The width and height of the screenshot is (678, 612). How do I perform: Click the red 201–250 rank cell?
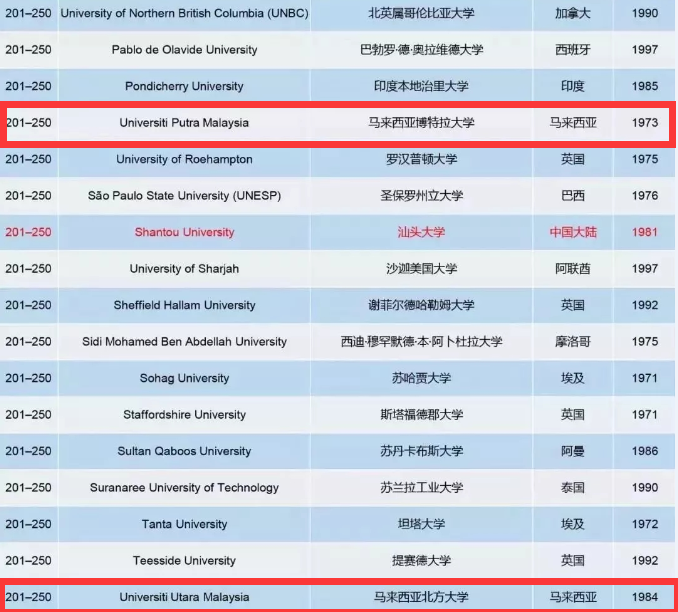(28, 232)
